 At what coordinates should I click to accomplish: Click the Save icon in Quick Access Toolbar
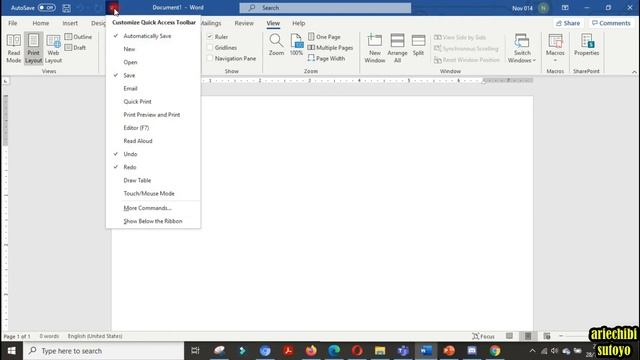67,8
